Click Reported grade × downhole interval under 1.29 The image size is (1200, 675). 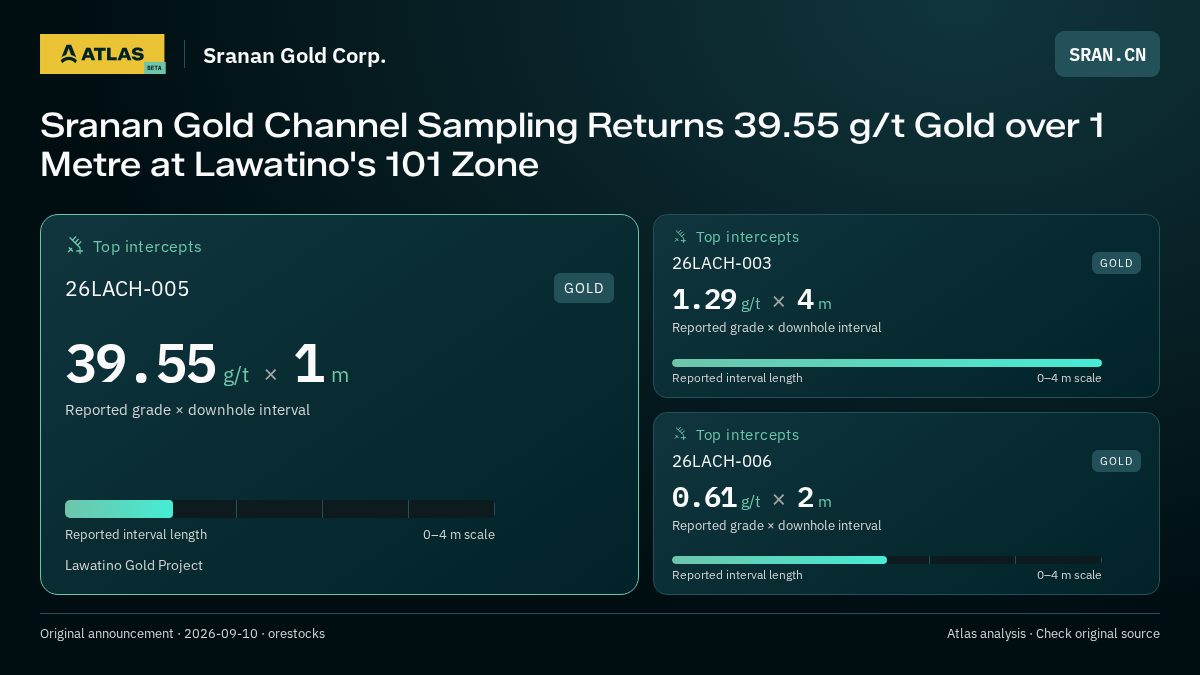(777, 328)
